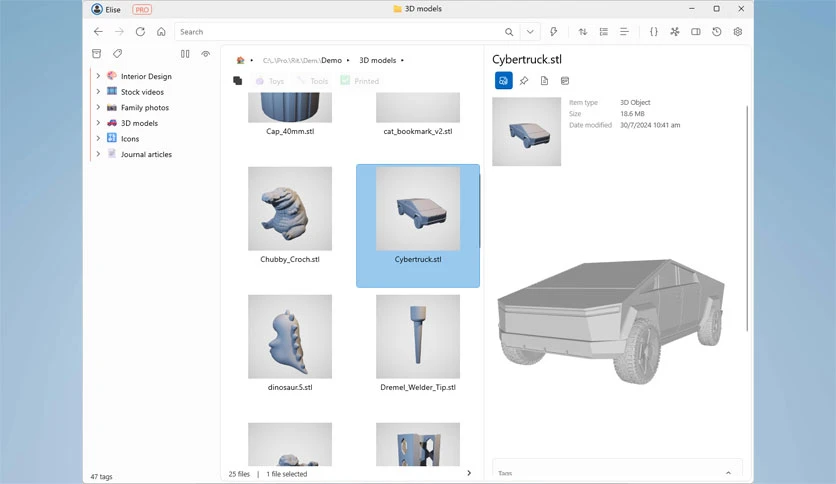The height and width of the screenshot is (484, 836).
Task: Select the Cap_40mm.stl file
Action: coord(290,114)
